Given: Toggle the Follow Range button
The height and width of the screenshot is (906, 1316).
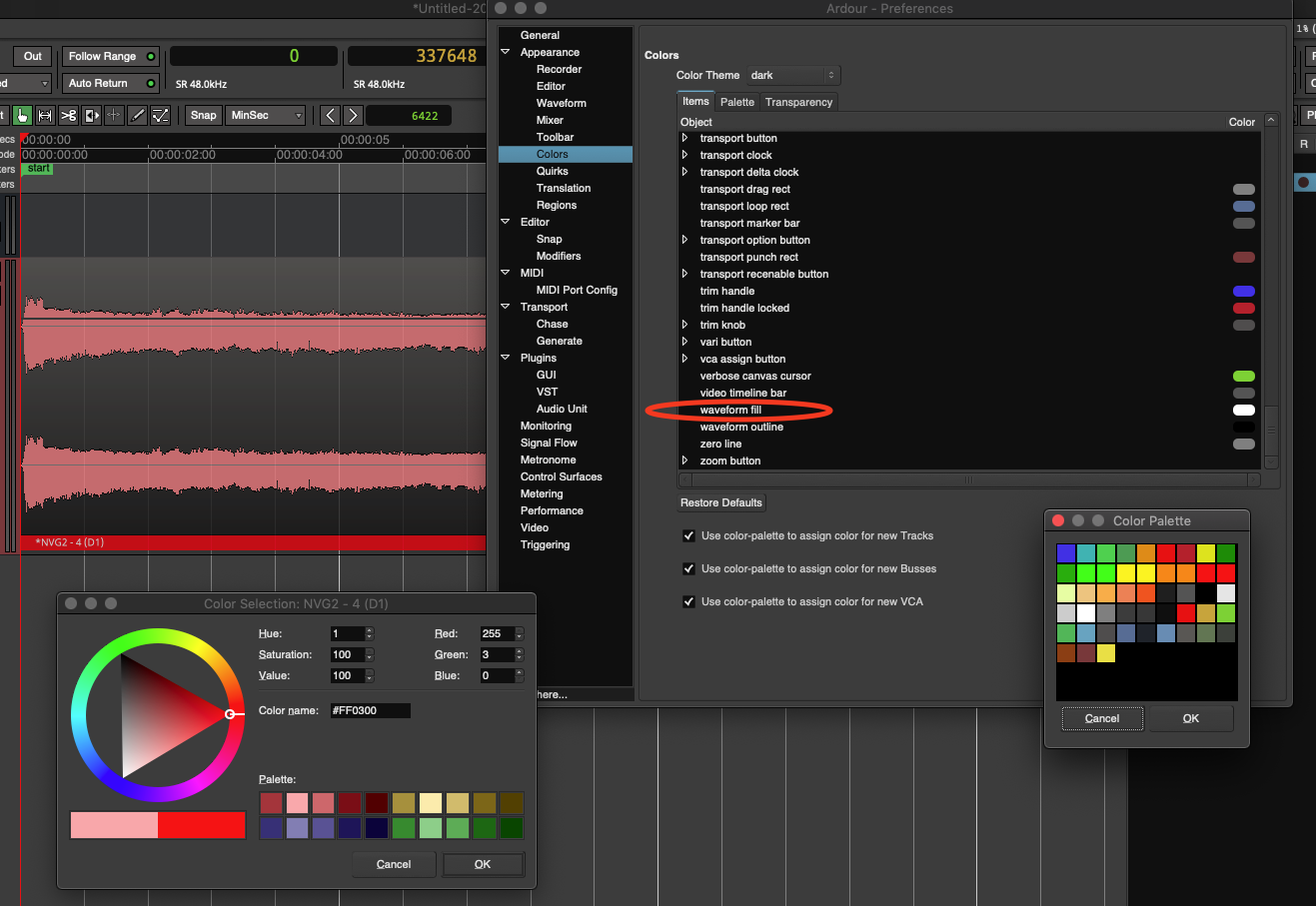Looking at the screenshot, I should pos(111,57).
